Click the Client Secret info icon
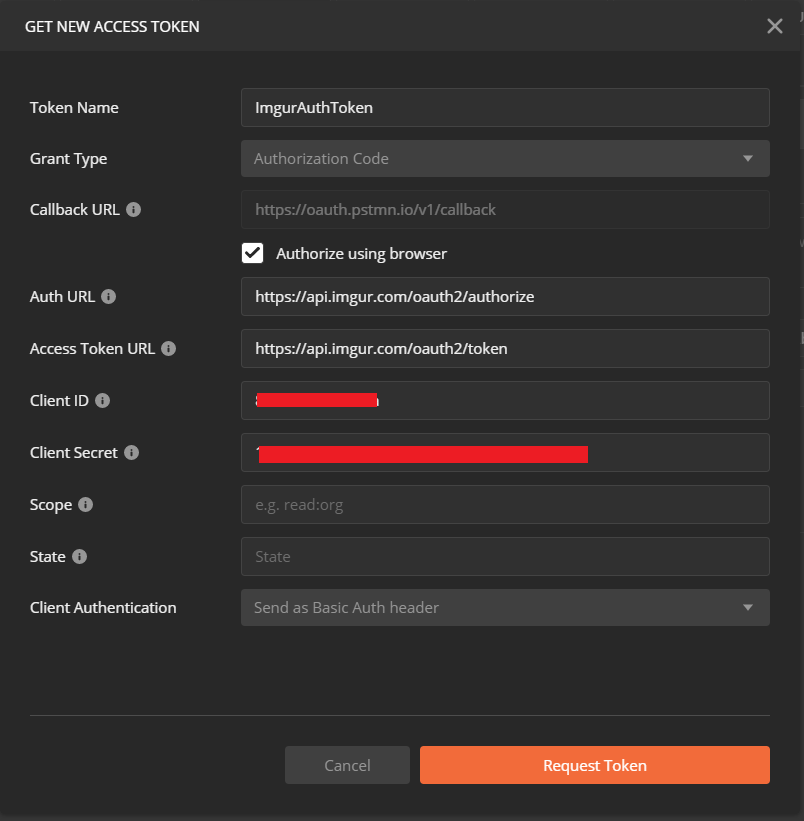This screenshot has width=804, height=821. (x=131, y=452)
